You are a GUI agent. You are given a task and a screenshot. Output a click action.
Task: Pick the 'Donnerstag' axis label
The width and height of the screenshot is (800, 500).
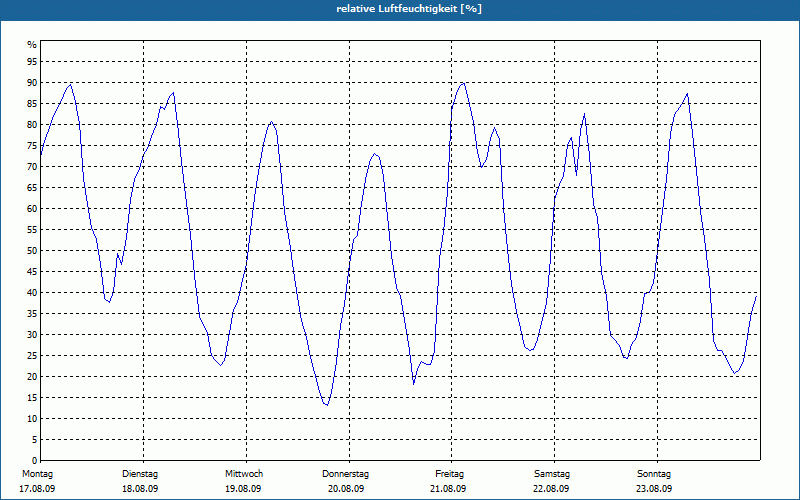(345, 474)
